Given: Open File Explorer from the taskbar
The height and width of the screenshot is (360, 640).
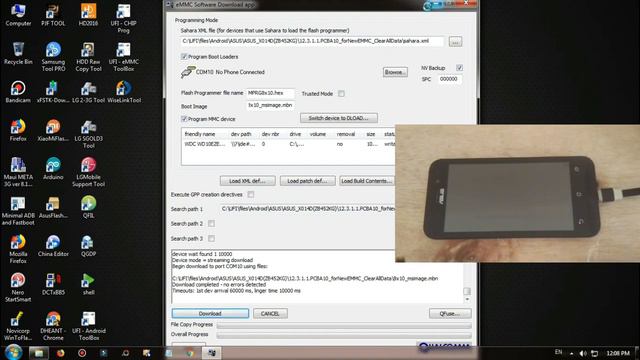Looking at the screenshot, I should [x=39, y=353].
